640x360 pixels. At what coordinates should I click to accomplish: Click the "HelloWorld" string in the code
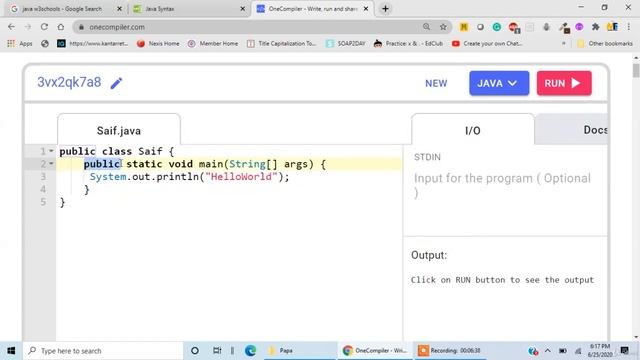pyautogui.click(x=241, y=177)
